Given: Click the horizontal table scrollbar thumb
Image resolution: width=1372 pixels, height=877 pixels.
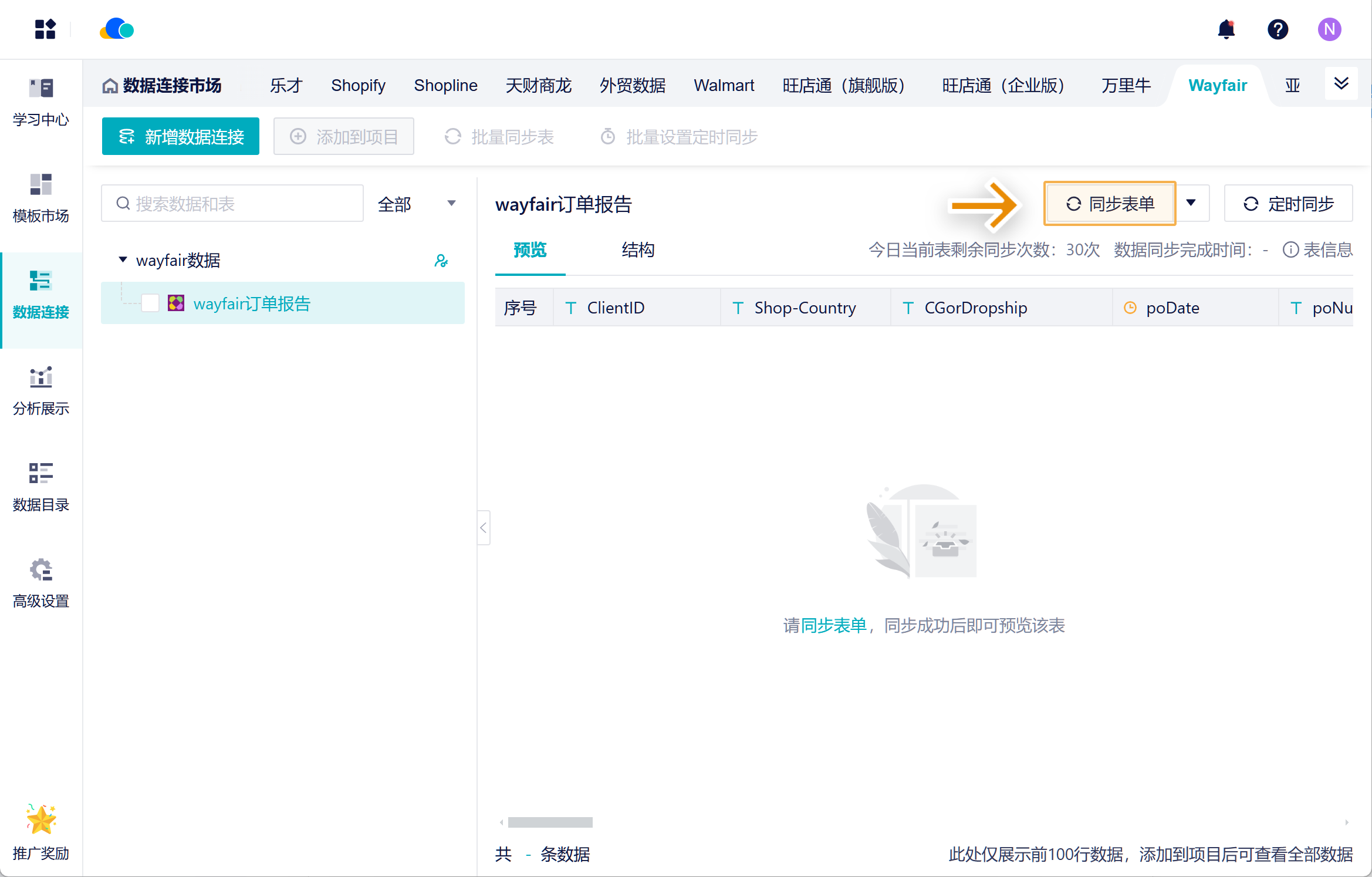Looking at the screenshot, I should pyautogui.click(x=550, y=822).
